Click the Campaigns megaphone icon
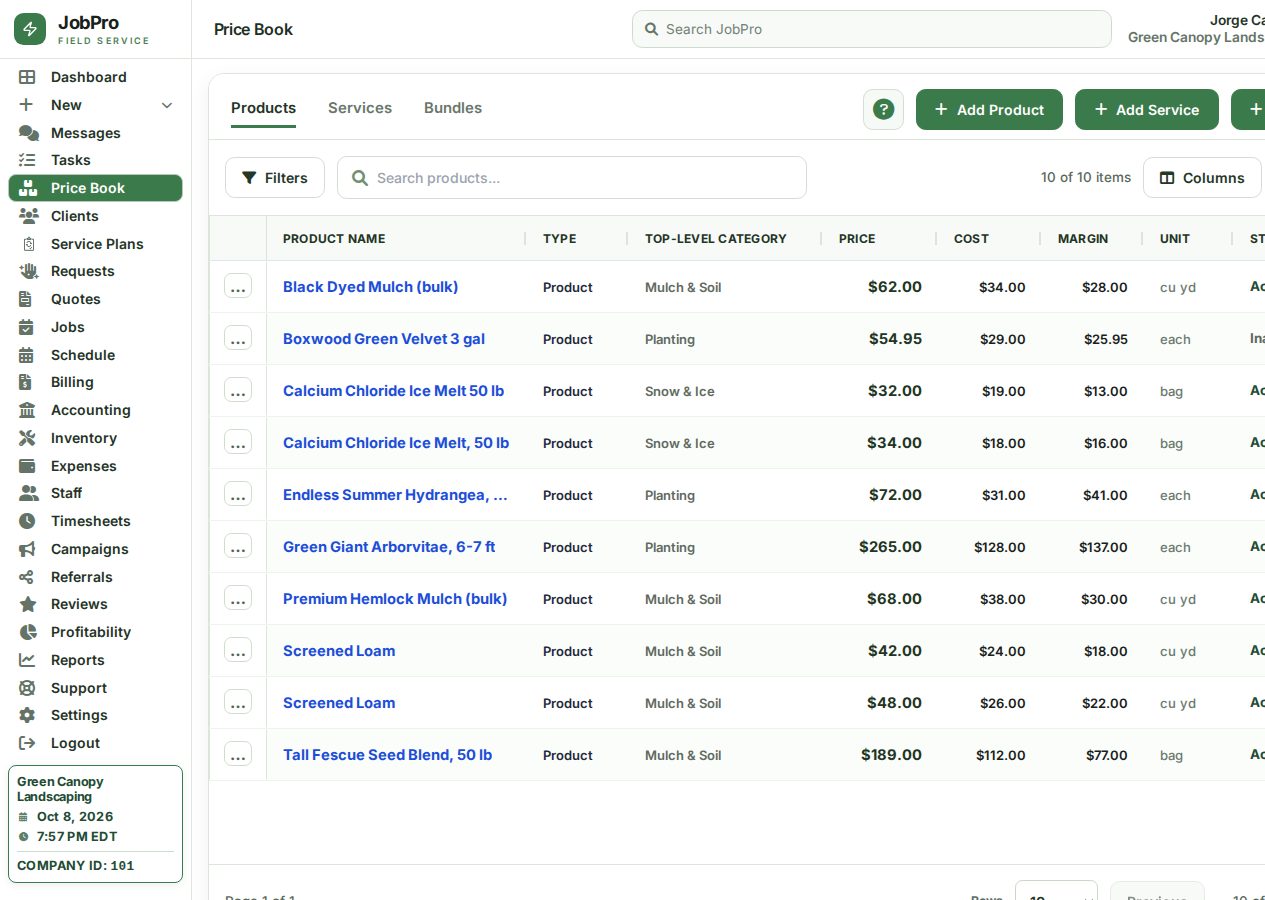Screen dimensions: 1265x900 point(27,549)
